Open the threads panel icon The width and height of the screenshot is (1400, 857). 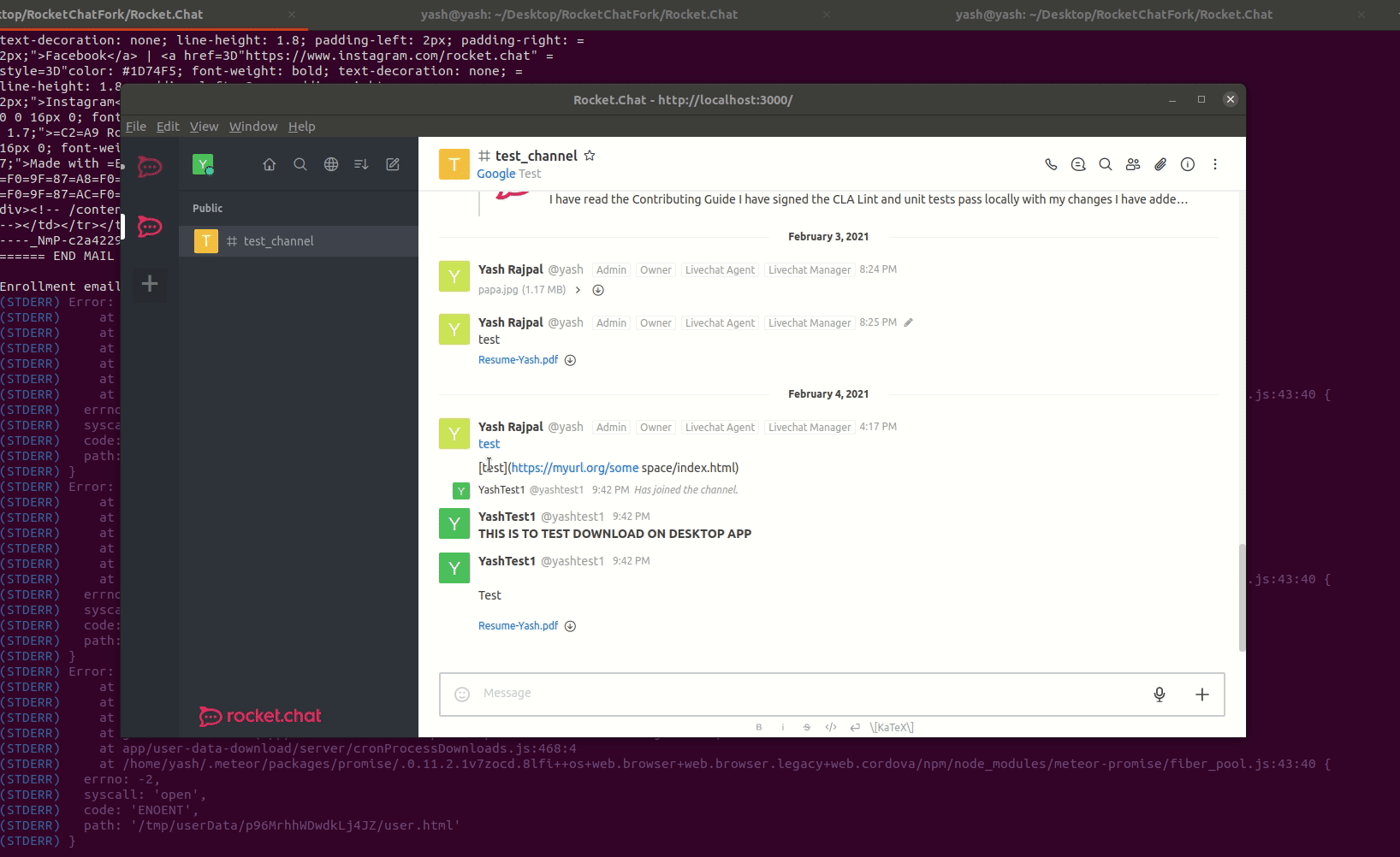point(1078,164)
